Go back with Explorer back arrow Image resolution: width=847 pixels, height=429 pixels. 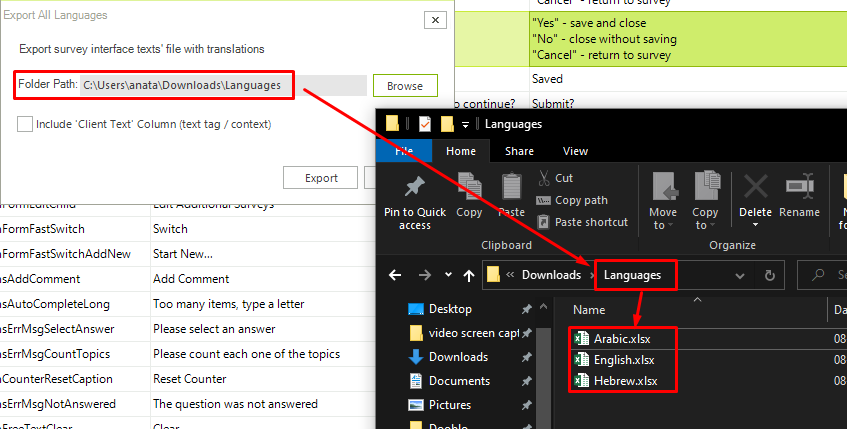click(395, 275)
